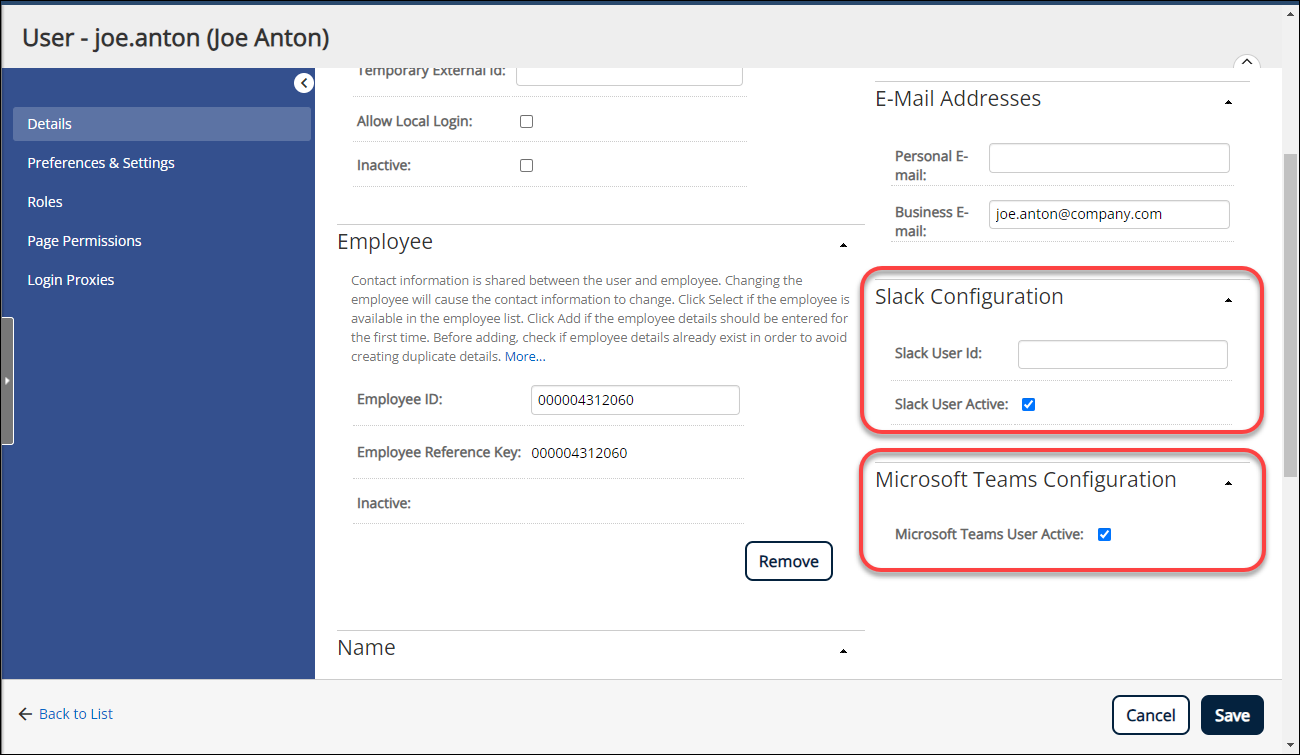Click the User - joe.anton page title
This screenshot has width=1300, height=755.
(176, 38)
